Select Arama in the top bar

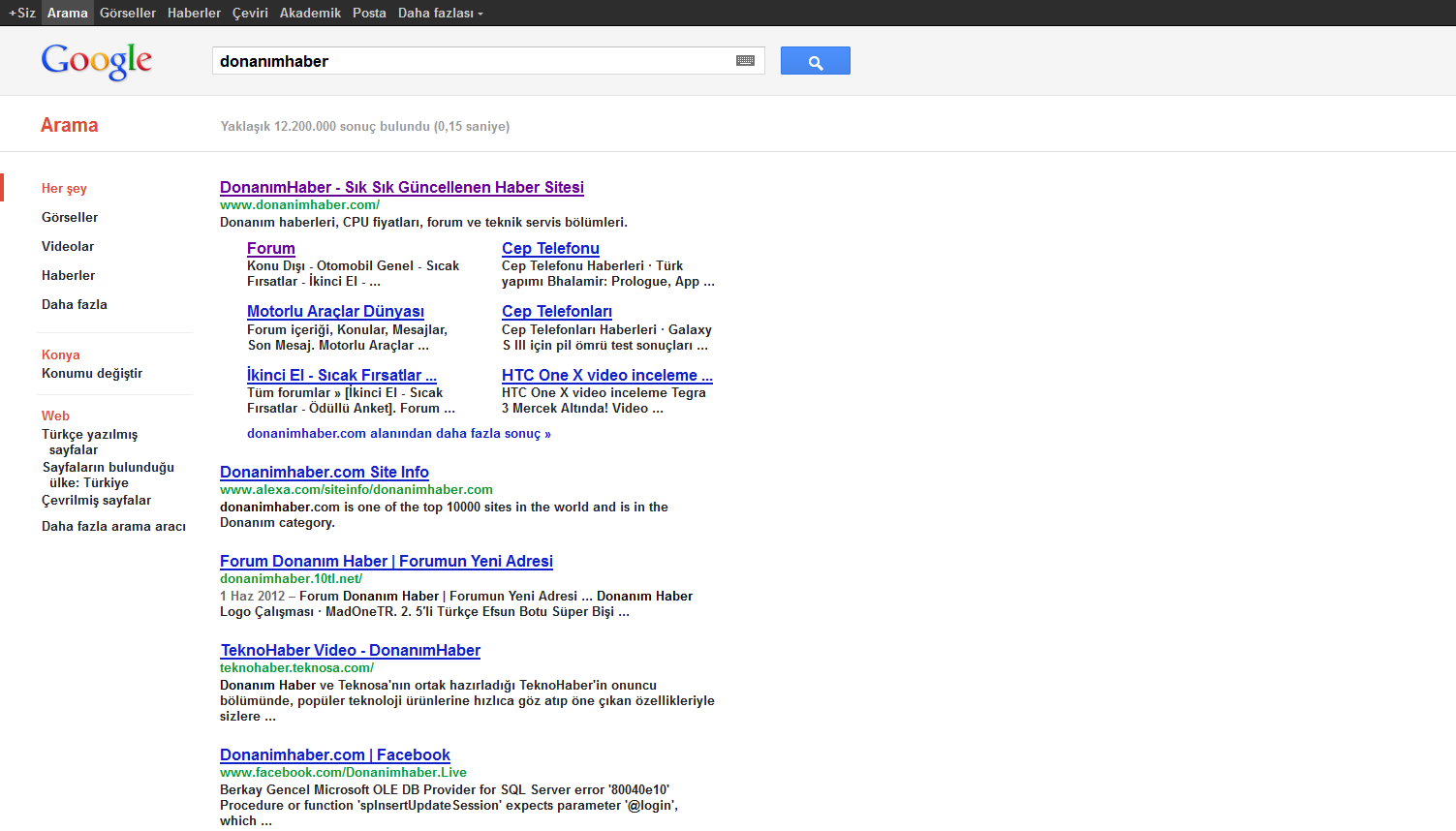[68, 13]
